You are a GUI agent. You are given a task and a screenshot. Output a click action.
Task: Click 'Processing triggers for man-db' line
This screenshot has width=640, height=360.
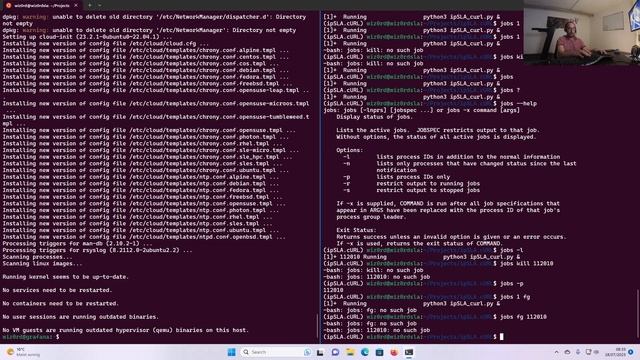click(x=77, y=244)
